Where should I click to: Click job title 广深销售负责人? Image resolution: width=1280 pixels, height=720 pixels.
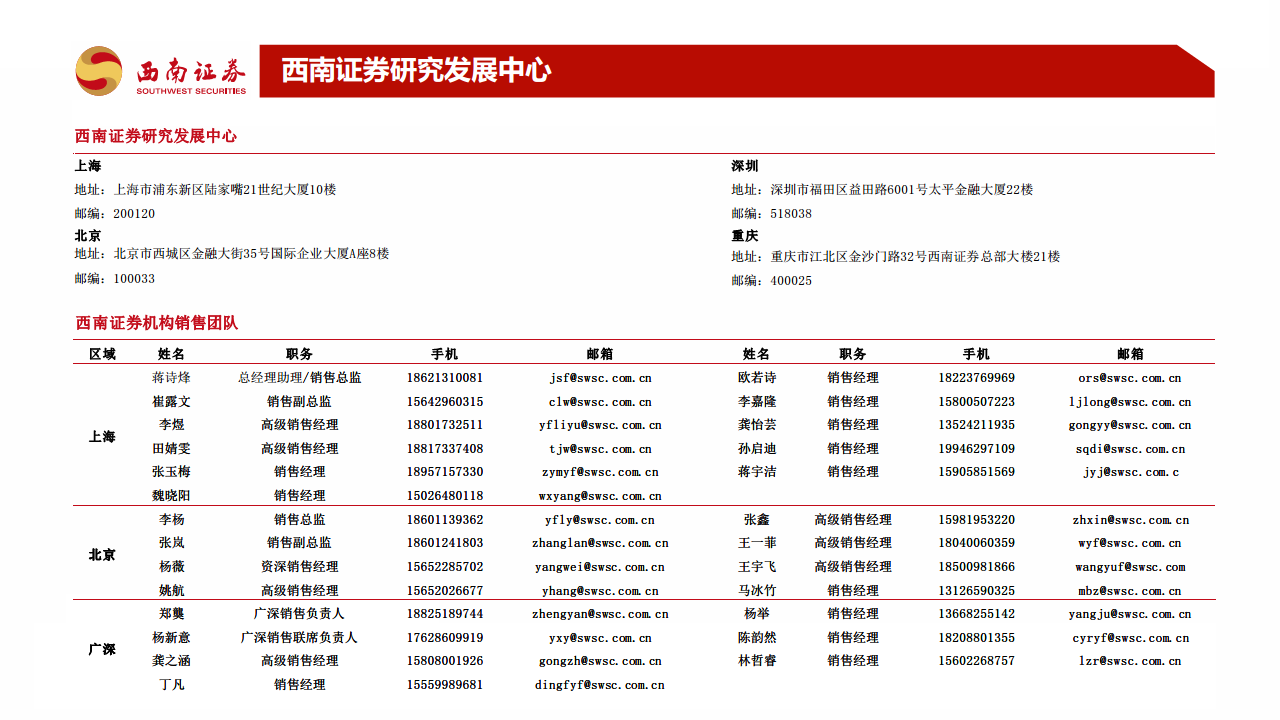point(299,614)
